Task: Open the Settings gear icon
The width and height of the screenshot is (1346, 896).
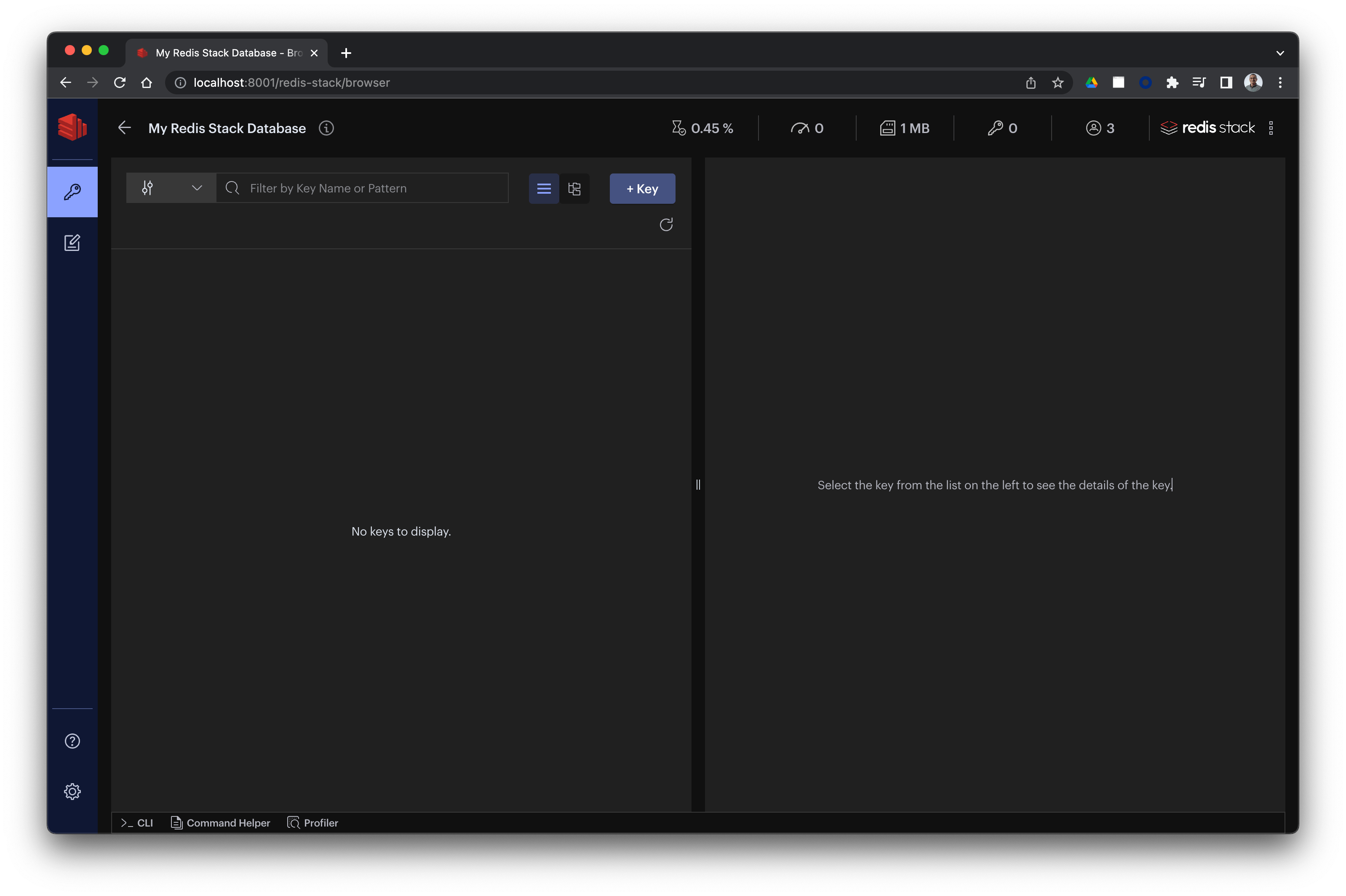Action: [72, 791]
